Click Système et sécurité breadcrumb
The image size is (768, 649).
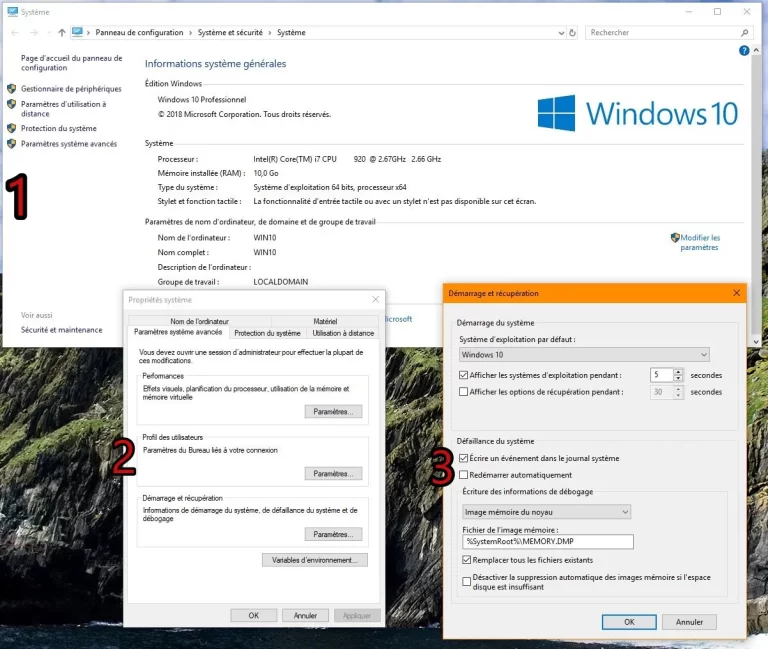point(230,32)
